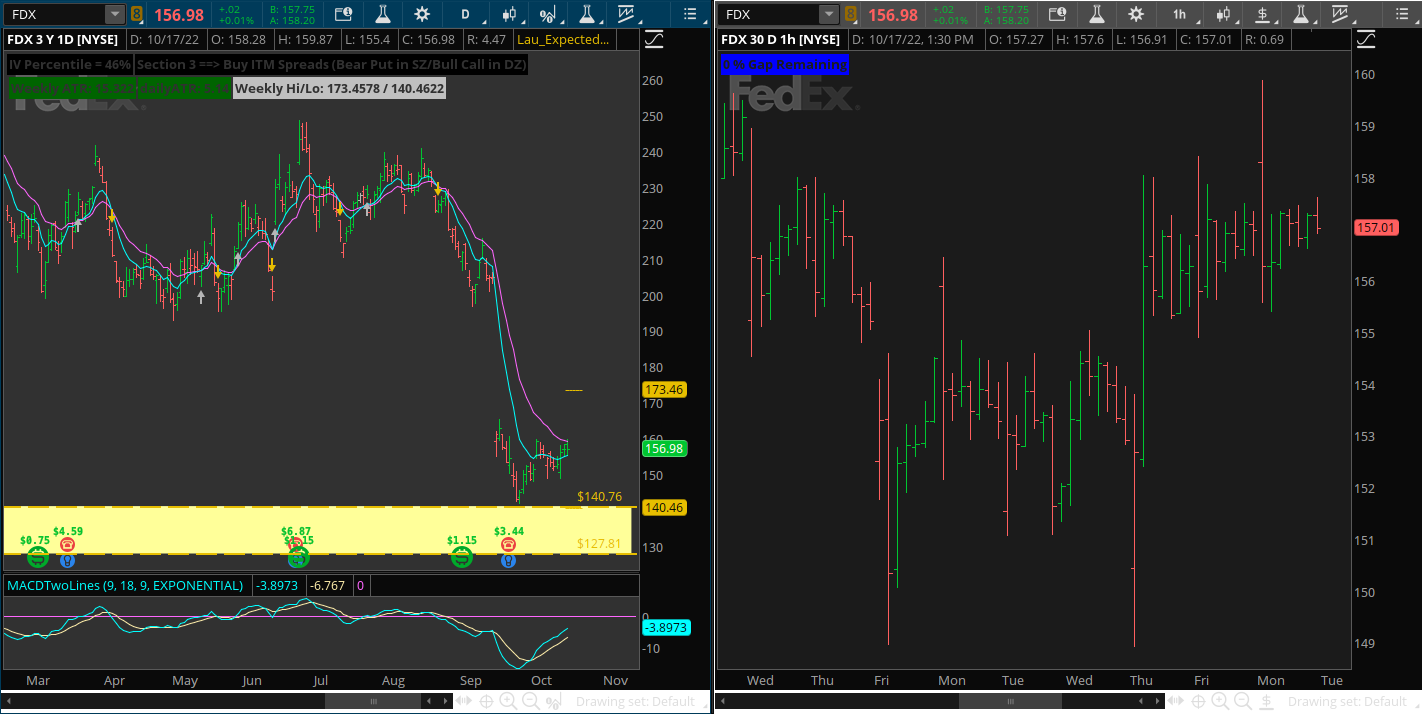Click left arrow of left chart scrollbar

point(9,701)
